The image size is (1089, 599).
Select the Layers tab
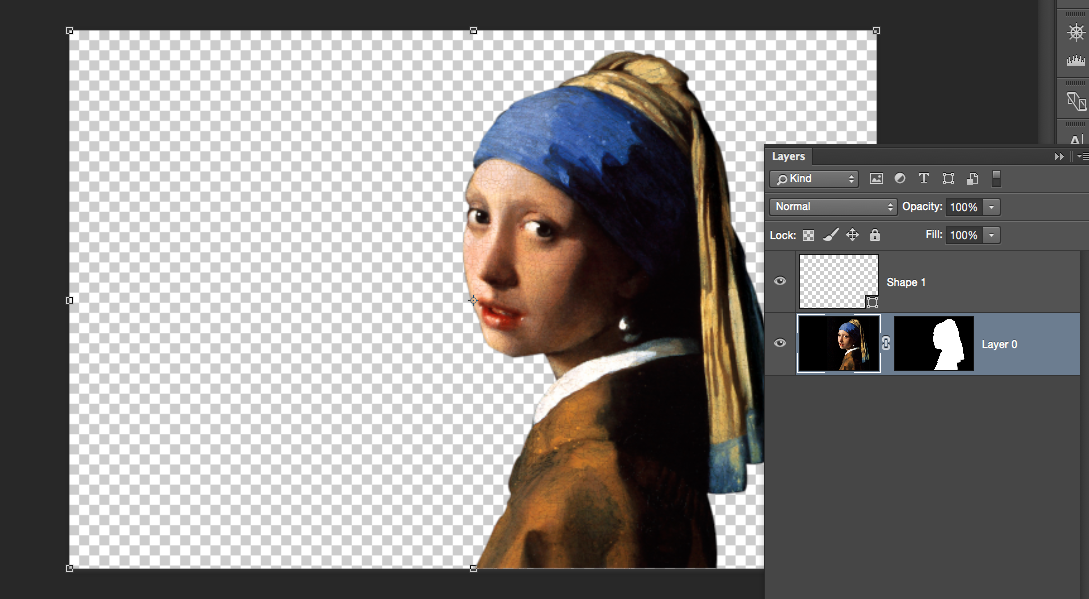[x=788, y=157]
